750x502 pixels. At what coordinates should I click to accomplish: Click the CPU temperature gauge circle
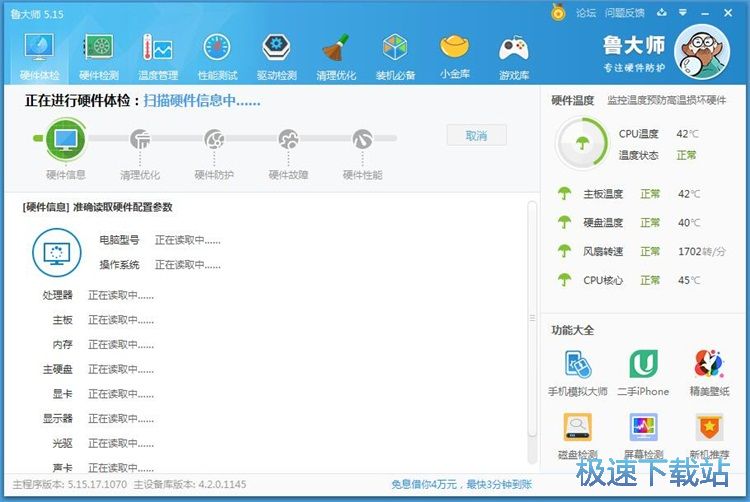tap(582, 142)
